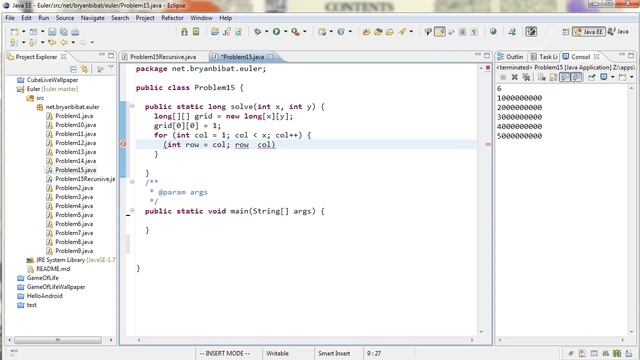
Task: Minimize the Project Explorer panel
Action: tap(101, 55)
